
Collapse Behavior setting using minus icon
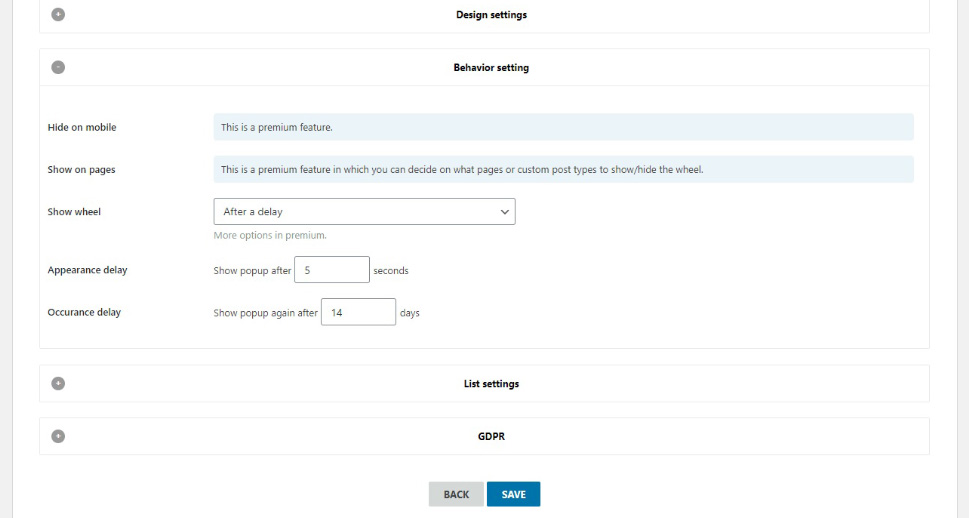coord(58,67)
